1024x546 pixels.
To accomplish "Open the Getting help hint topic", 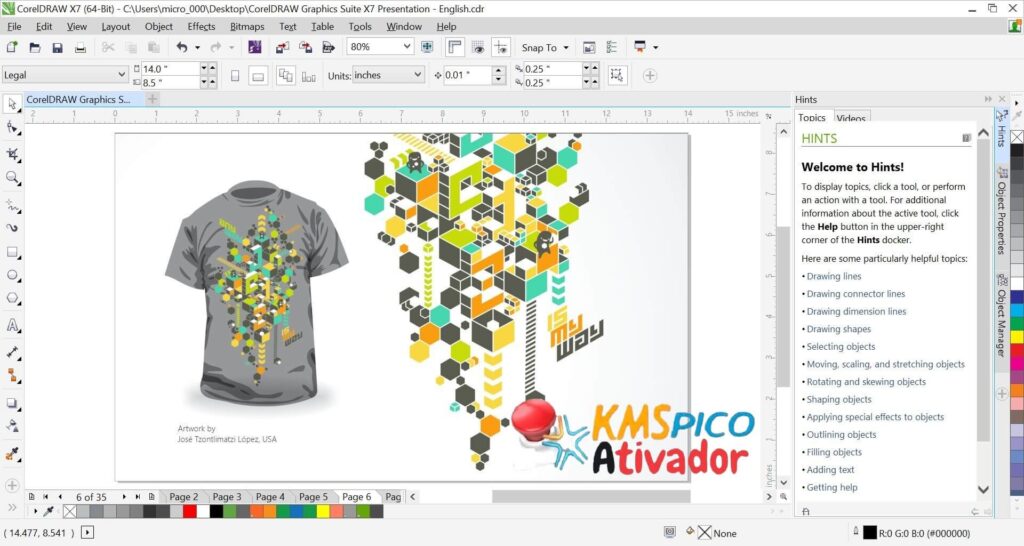I will click(832, 487).
